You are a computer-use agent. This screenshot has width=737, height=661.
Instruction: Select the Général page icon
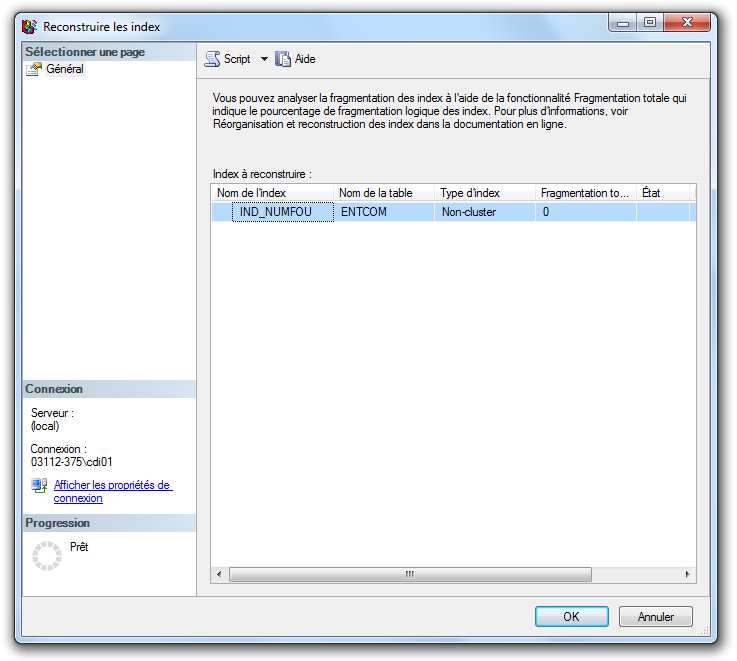click(33, 70)
